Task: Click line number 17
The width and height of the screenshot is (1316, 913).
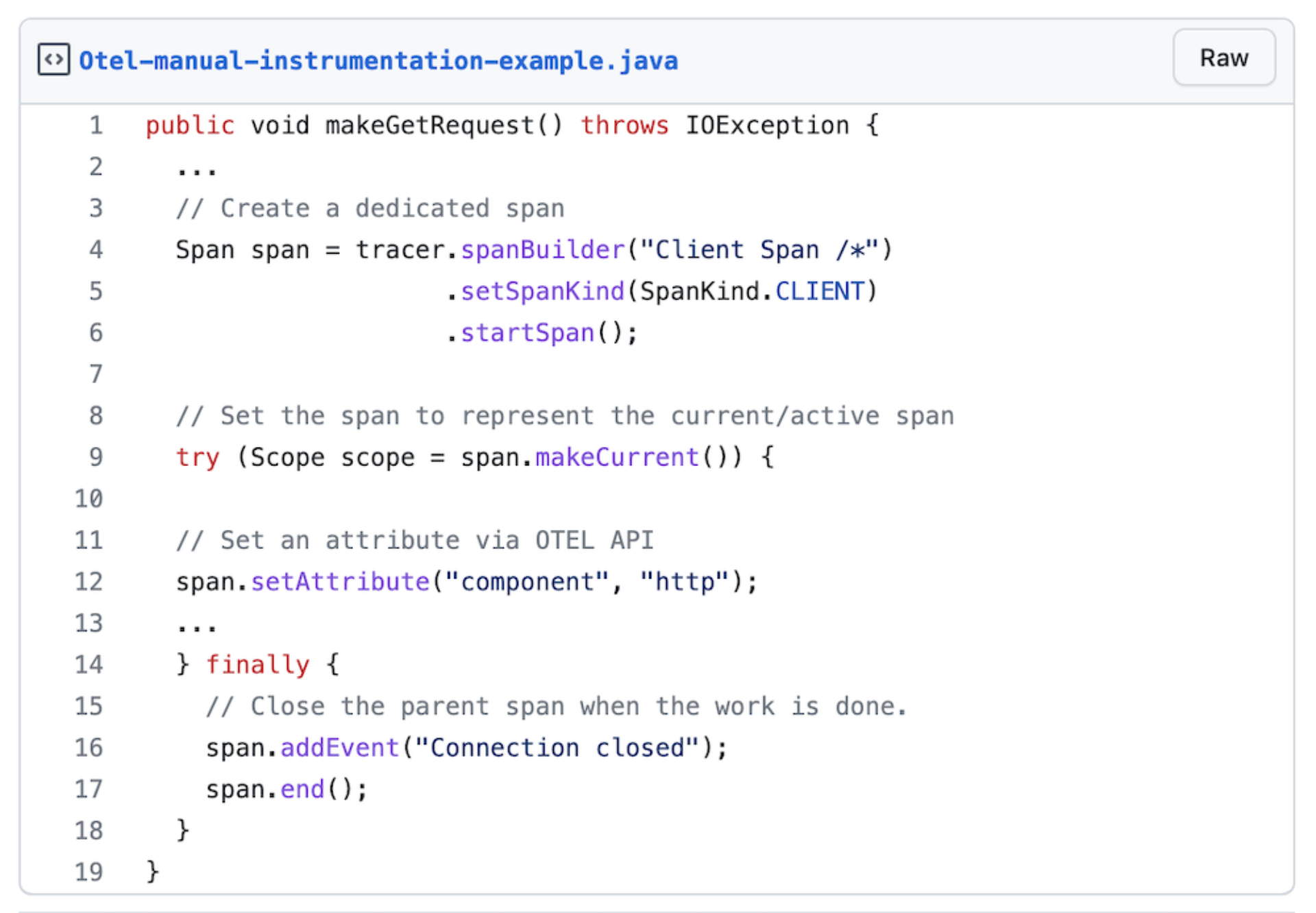Action: point(89,789)
